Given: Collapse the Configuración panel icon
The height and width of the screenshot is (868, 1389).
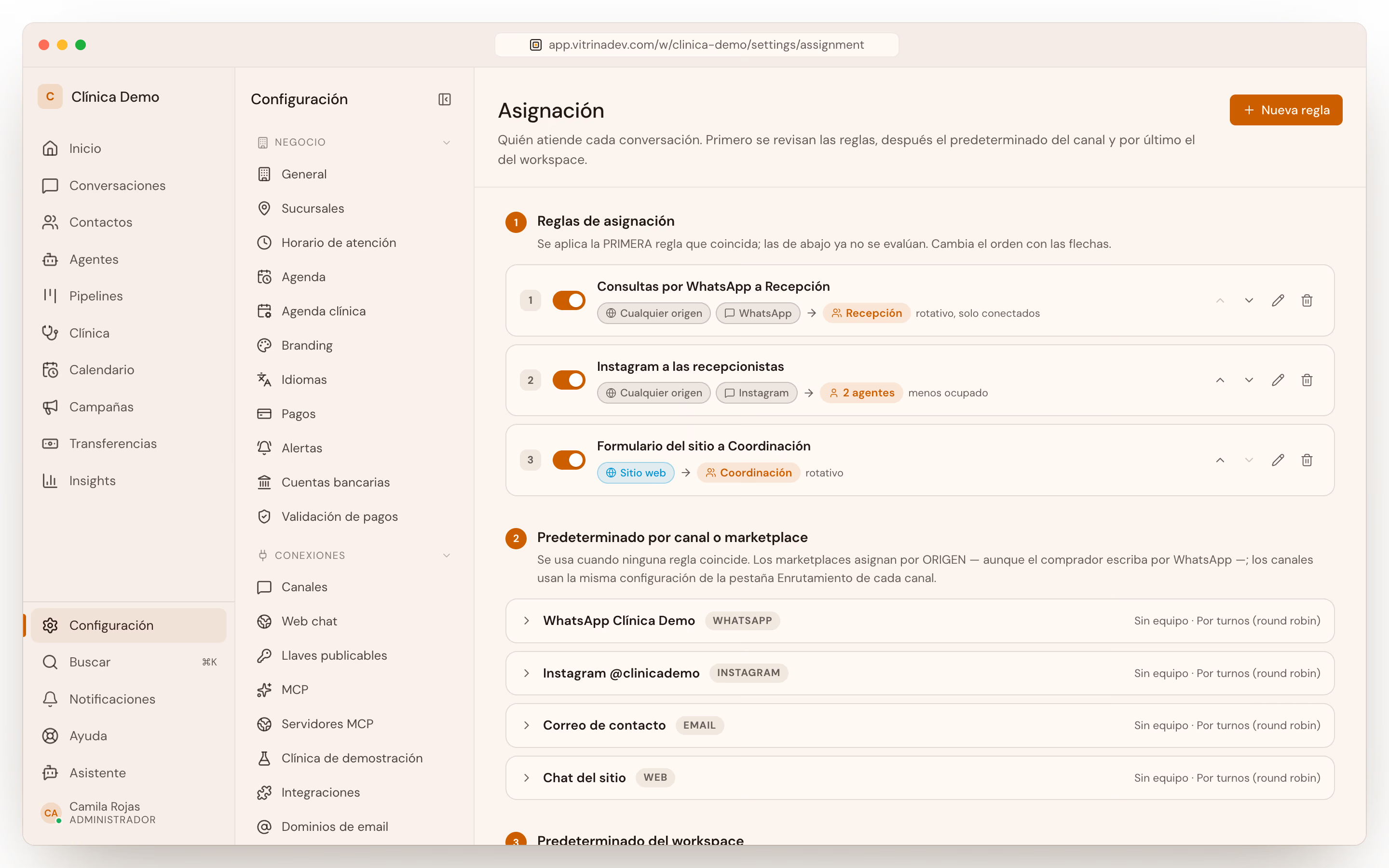Looking at the screenshot, I should point(444,99).
